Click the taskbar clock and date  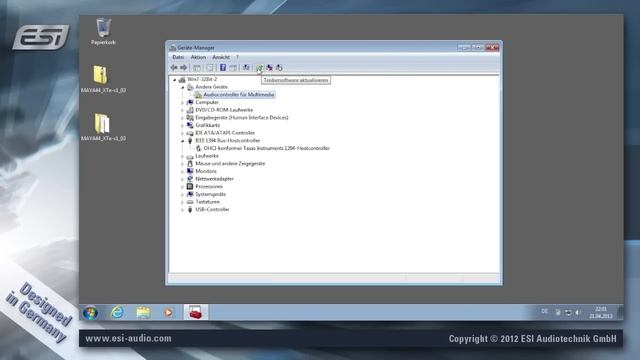pos(601,313)
